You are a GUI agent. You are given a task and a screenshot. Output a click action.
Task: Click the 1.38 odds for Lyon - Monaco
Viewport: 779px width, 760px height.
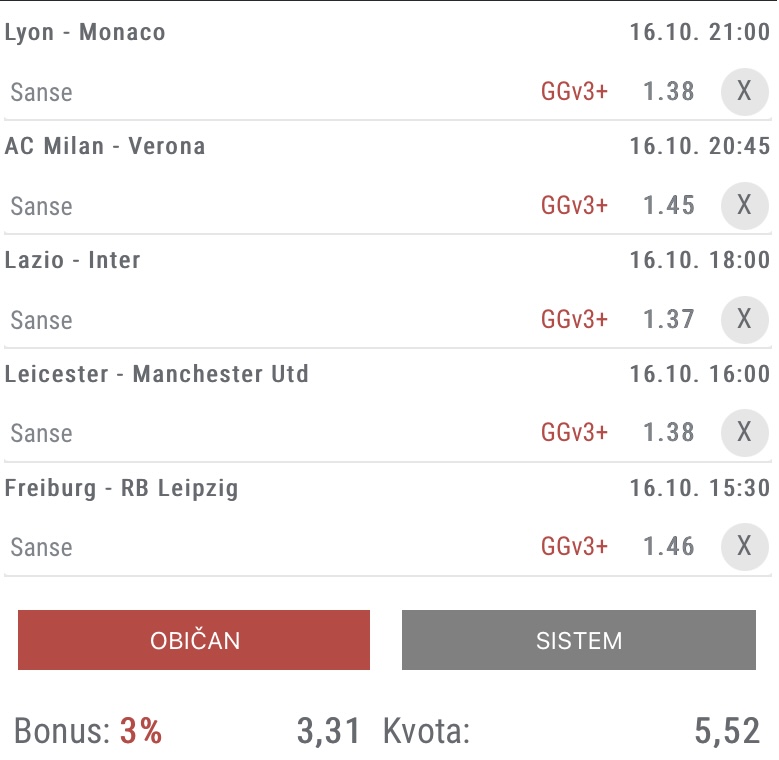(669, 91)
